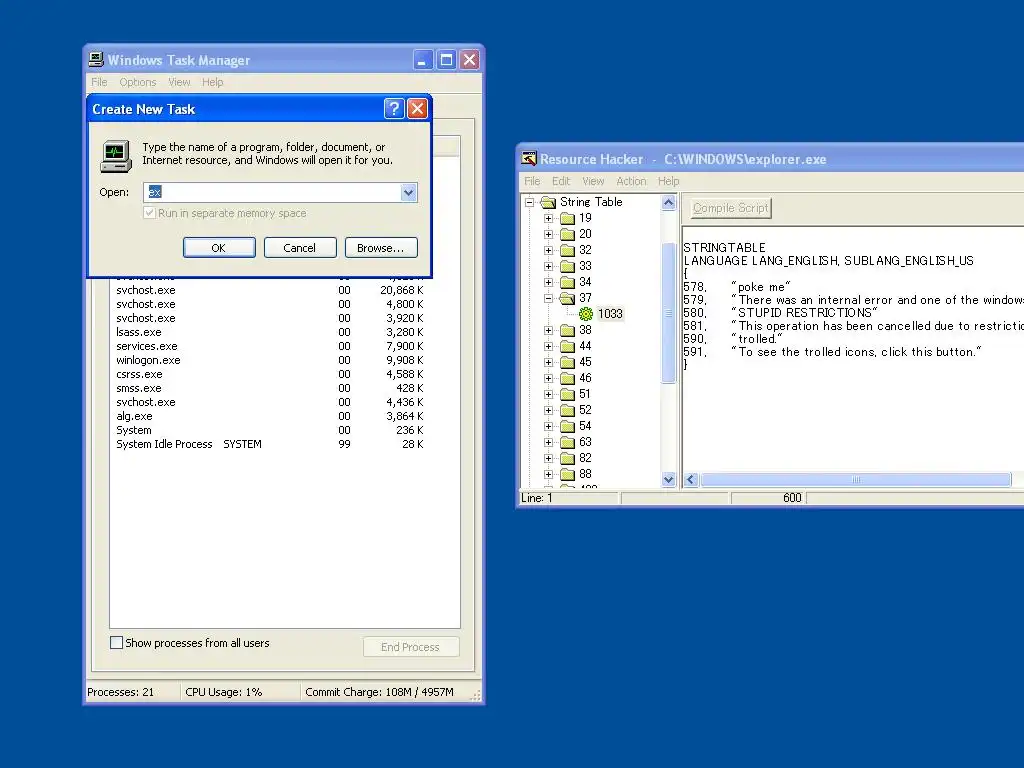Click folder icon for resource 52
Viewport: 1024px width, 768px height.
click(568, 410)
